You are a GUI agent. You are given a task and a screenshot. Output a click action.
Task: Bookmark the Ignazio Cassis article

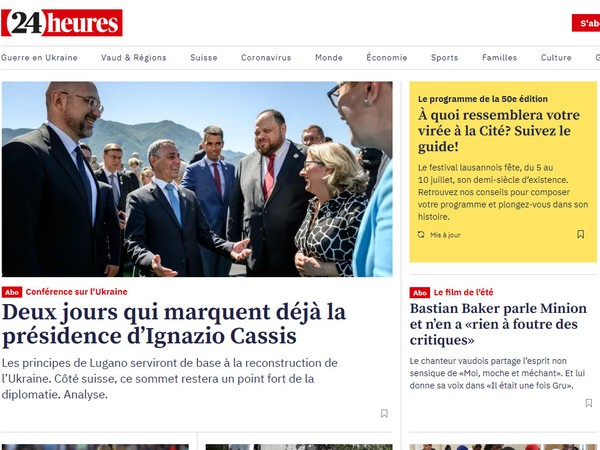[x=384, y=413]
